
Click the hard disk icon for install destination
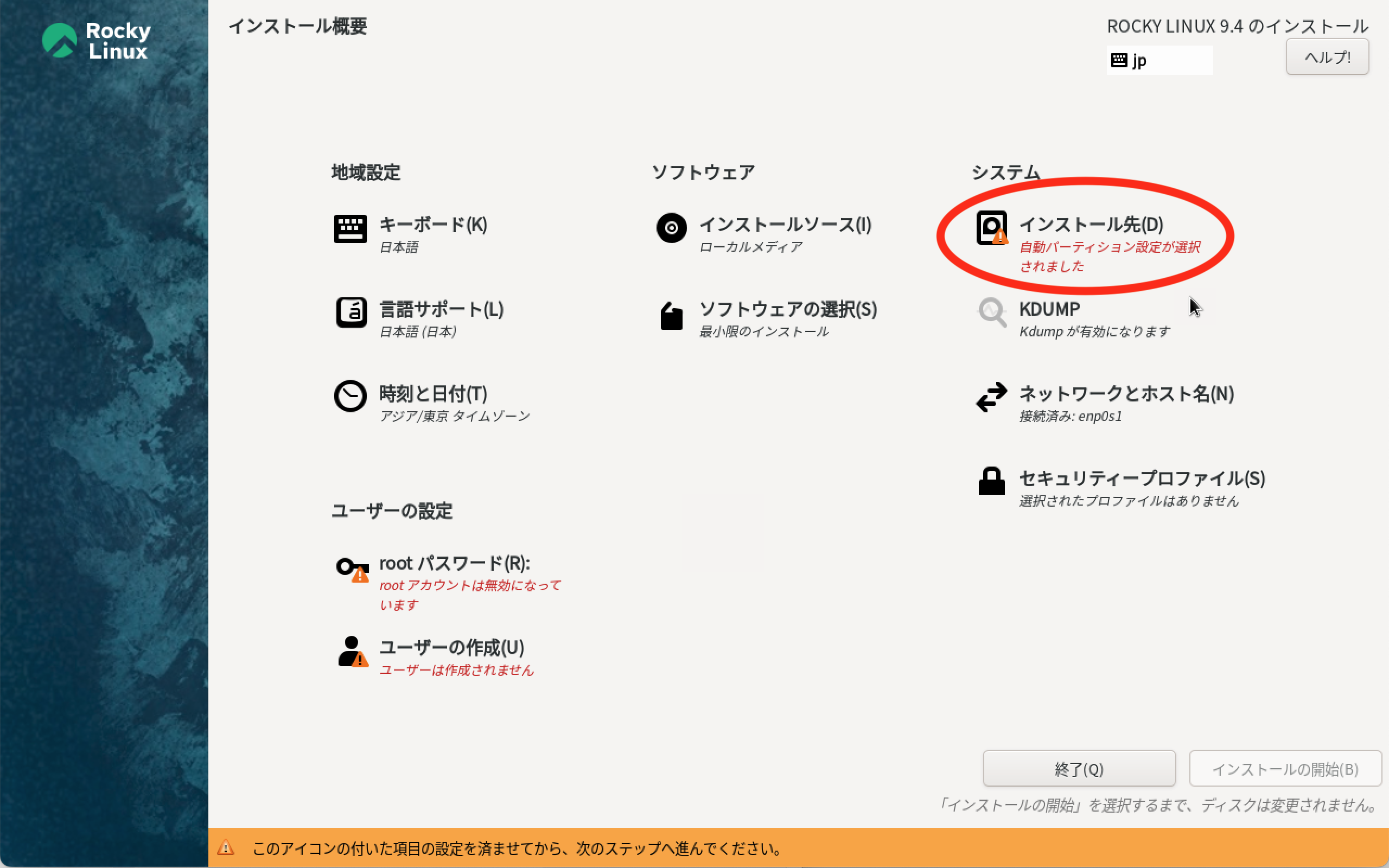pyautogui.click(x=992, y=228)
